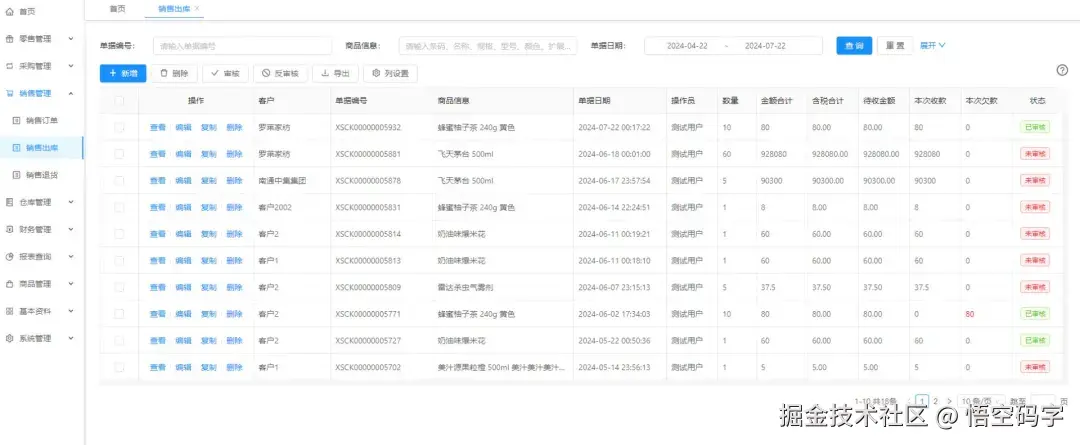Click the home icon in sidebar

(10, 12)
